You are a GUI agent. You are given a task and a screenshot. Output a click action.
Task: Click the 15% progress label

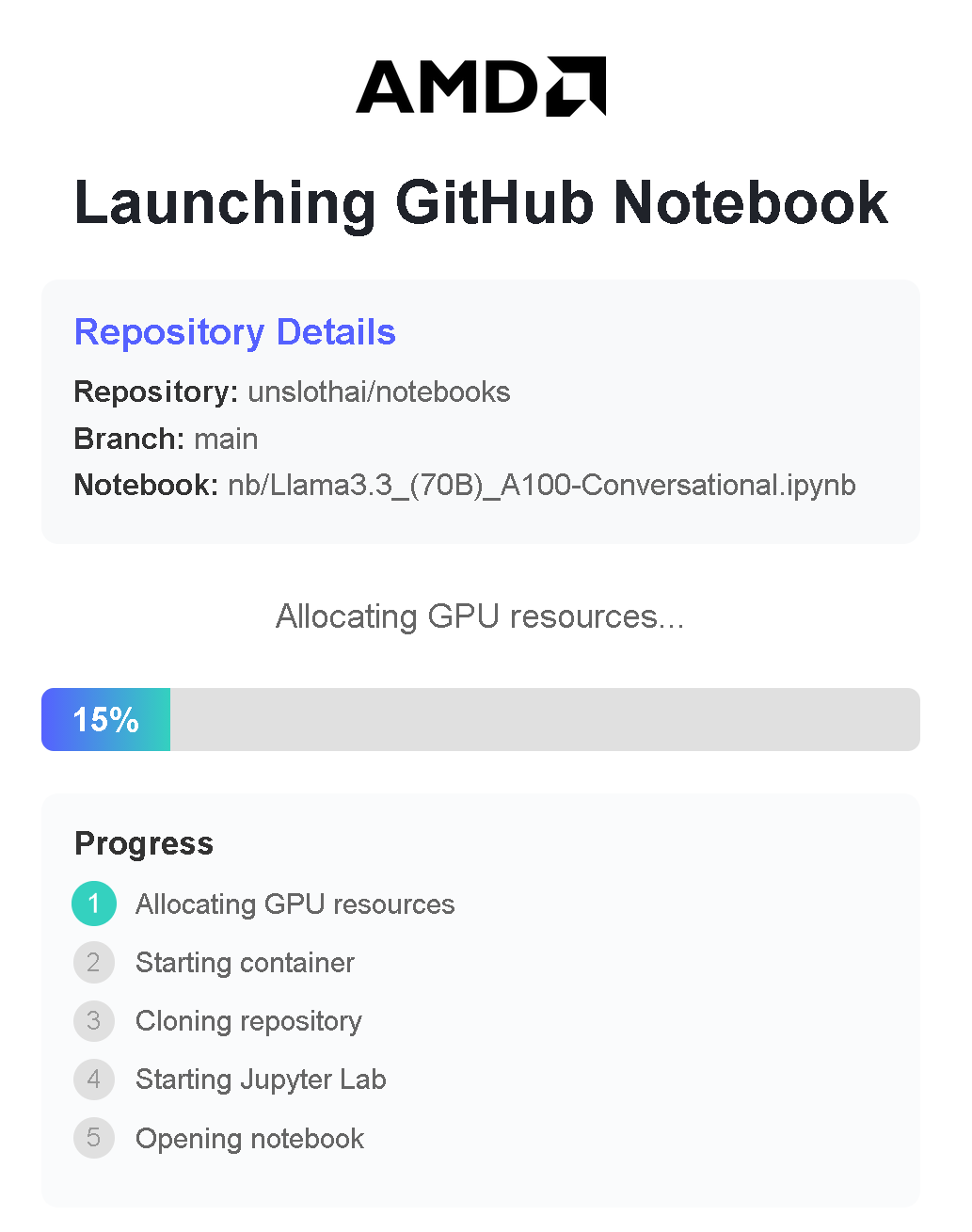pos(105,720)
